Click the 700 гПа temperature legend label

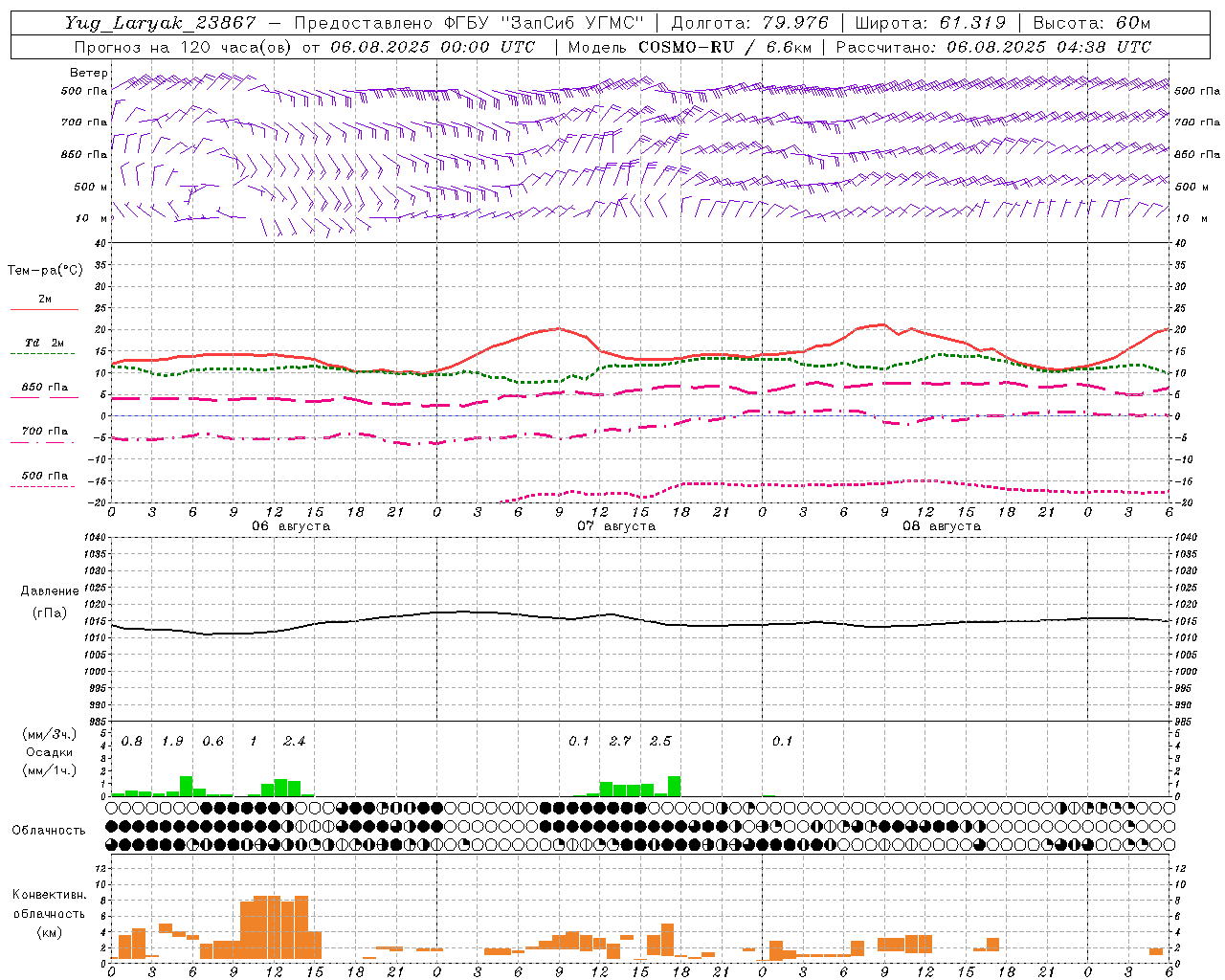point(45,431)
